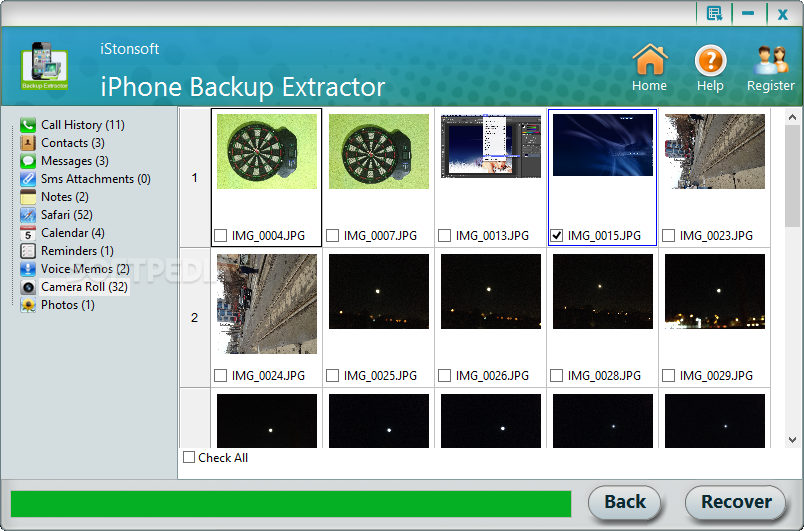
Task: Click the Camera Roll camera icon
Action: click(x=28, y=287)
